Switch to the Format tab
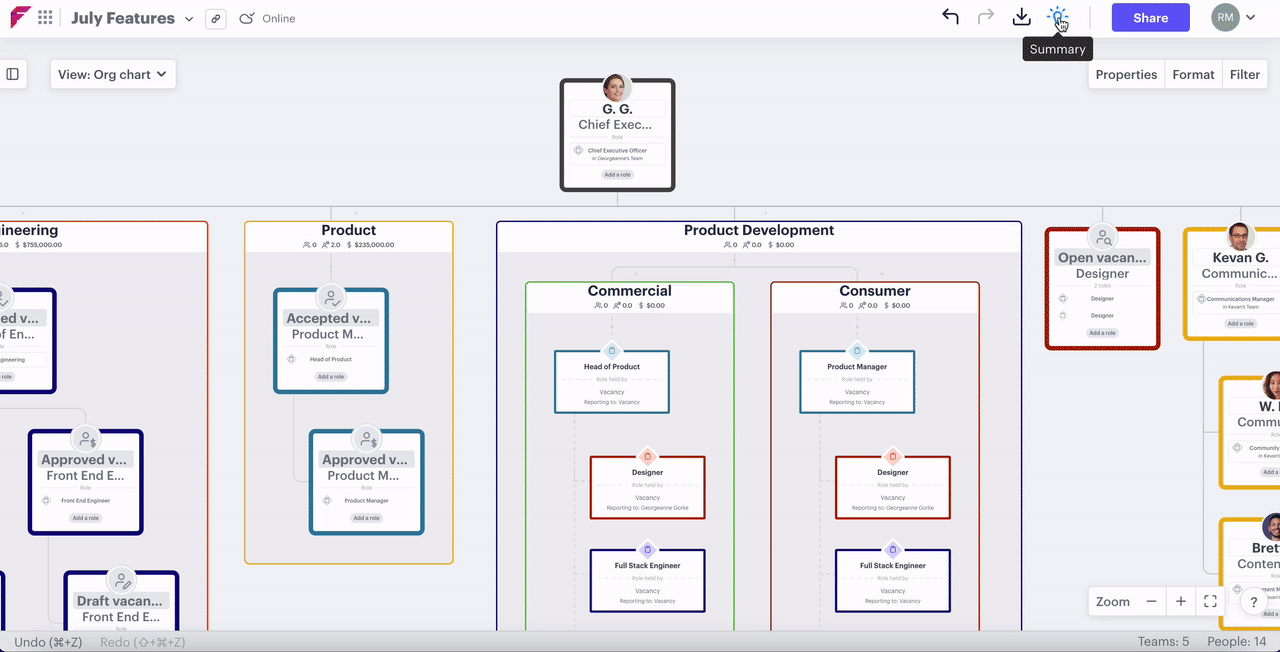Screen dimensions: 1280x652 click(1193, 74)
